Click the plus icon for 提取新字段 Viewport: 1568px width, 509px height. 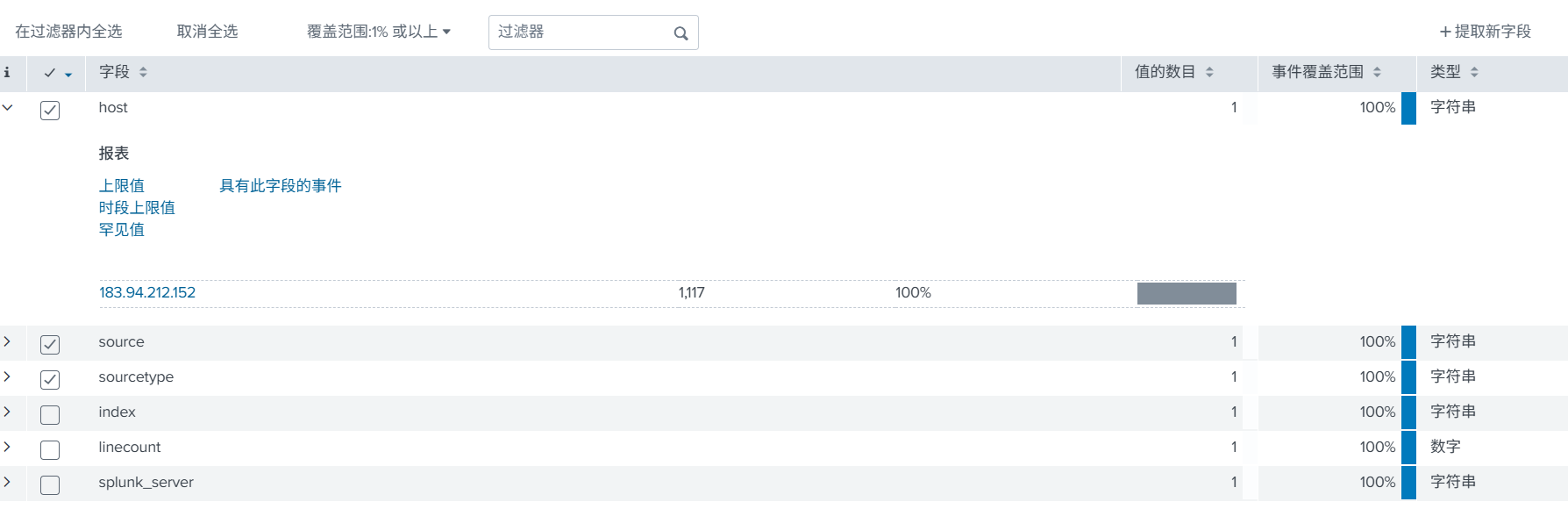1445,32
